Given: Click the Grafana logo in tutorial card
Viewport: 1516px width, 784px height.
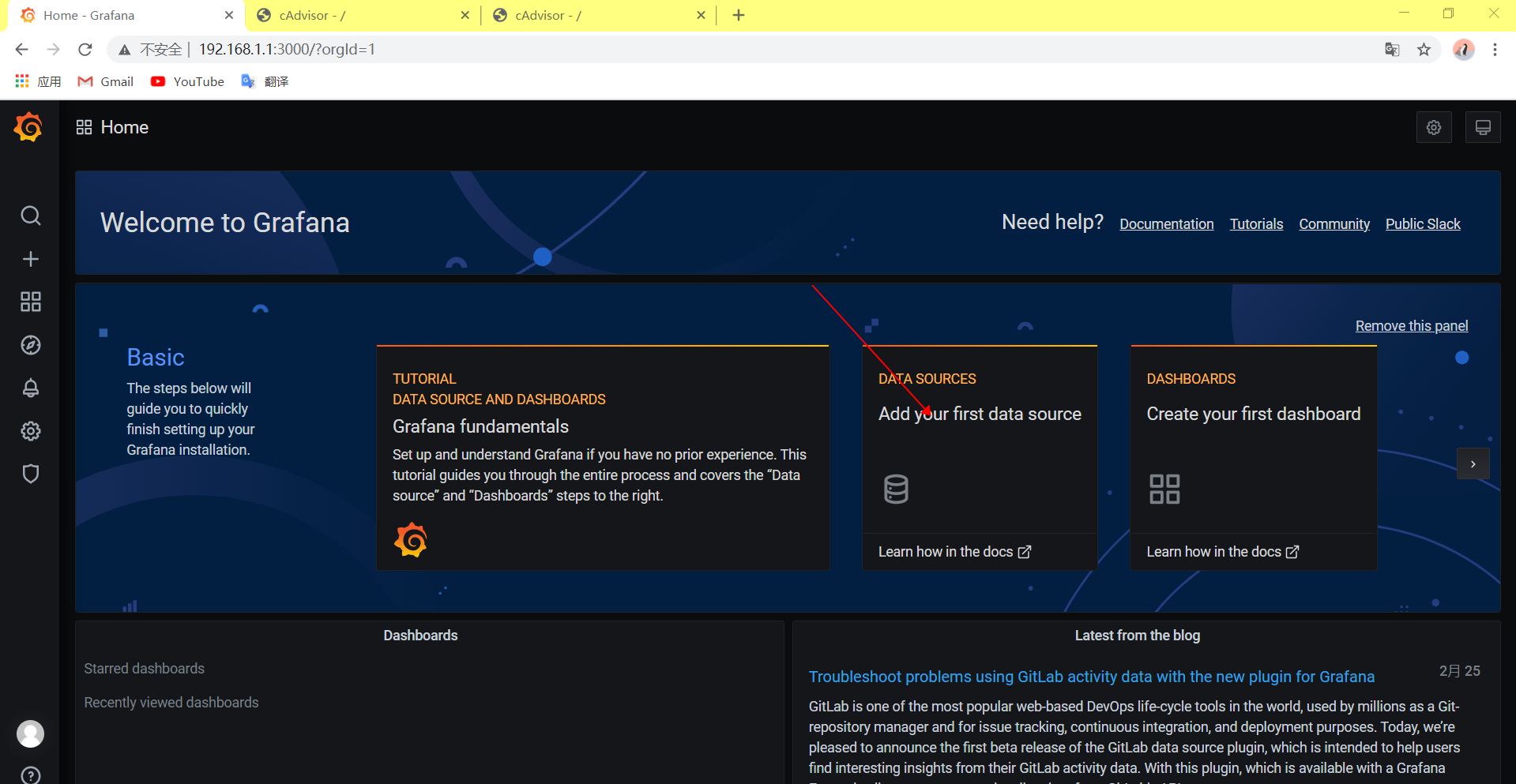Looking at the screenshot, I should coord(411,540).
